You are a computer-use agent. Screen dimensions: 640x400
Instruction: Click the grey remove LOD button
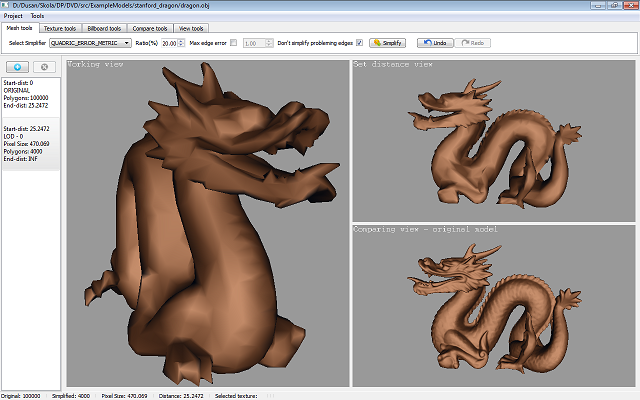(x=45, y=66)
